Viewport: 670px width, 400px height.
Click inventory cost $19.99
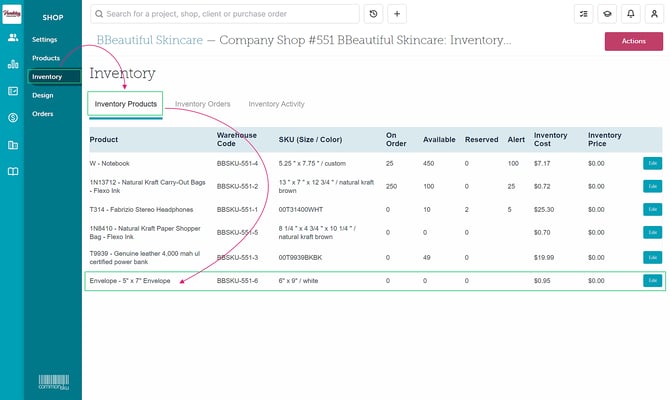click(x=544, y=257)
